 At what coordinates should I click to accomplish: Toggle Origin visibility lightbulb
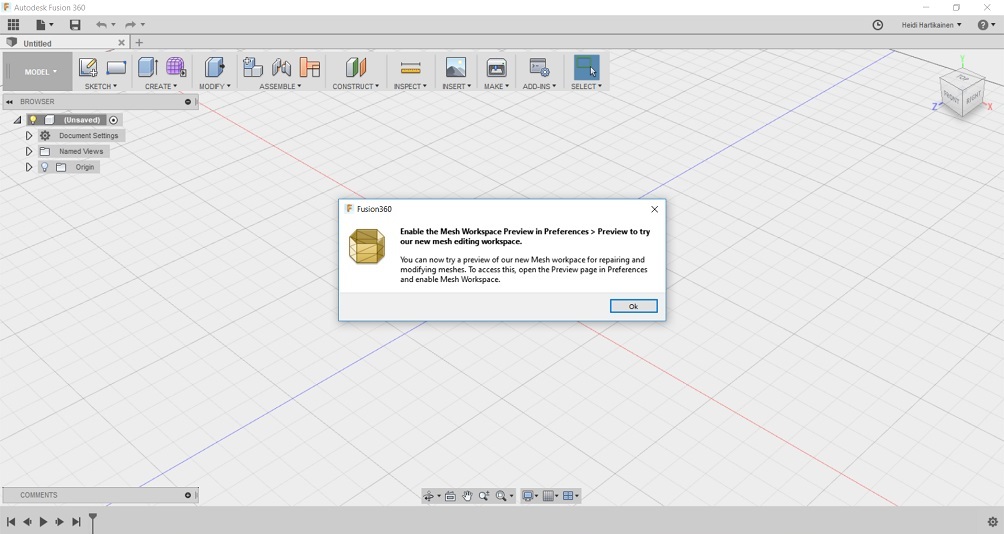coord(44,167)
